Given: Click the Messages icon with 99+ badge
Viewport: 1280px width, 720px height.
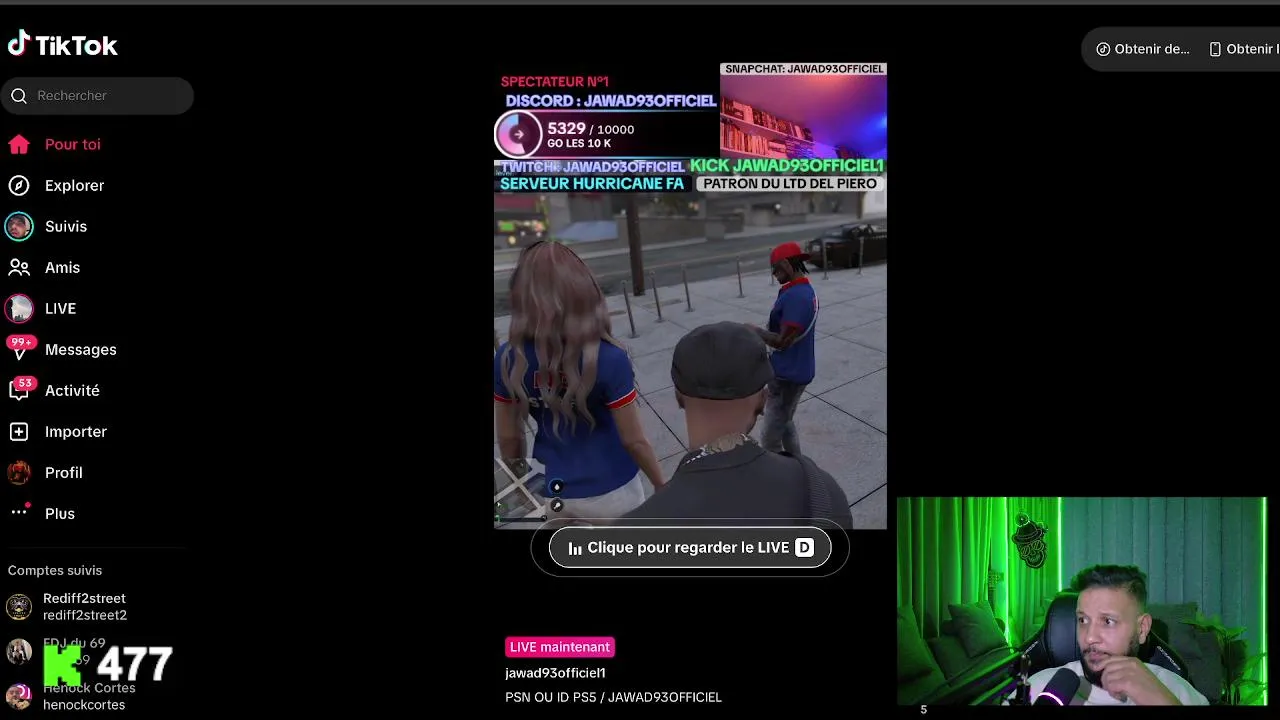Looking at the screenshot, I should [x=19, y=348].
